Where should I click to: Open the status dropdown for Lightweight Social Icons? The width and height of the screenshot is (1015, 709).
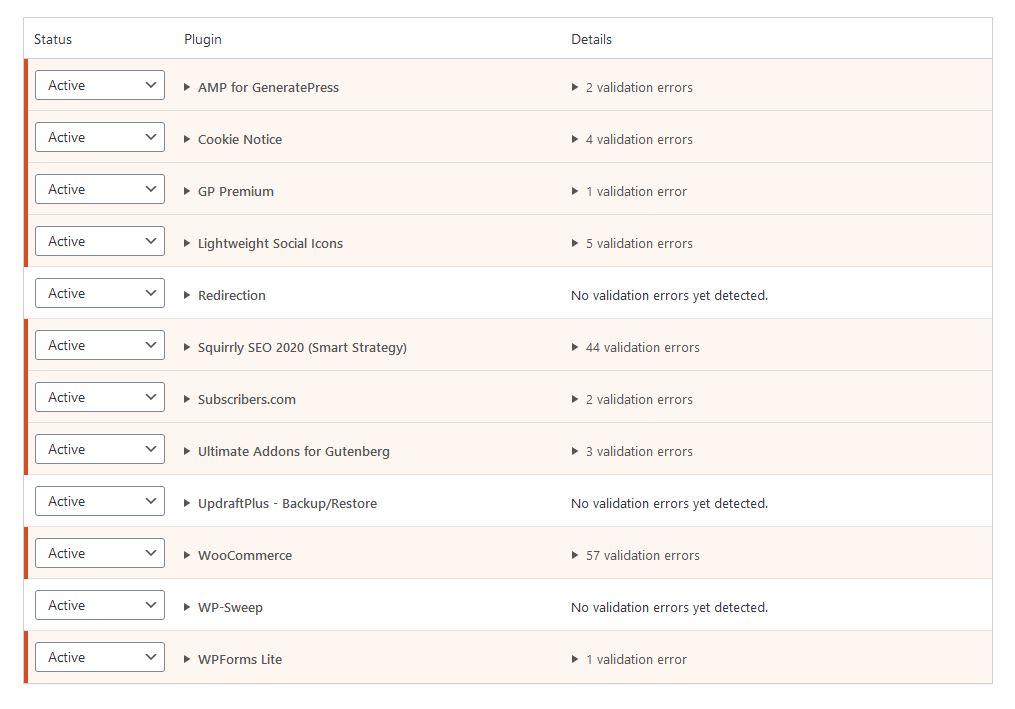point(100,241)
